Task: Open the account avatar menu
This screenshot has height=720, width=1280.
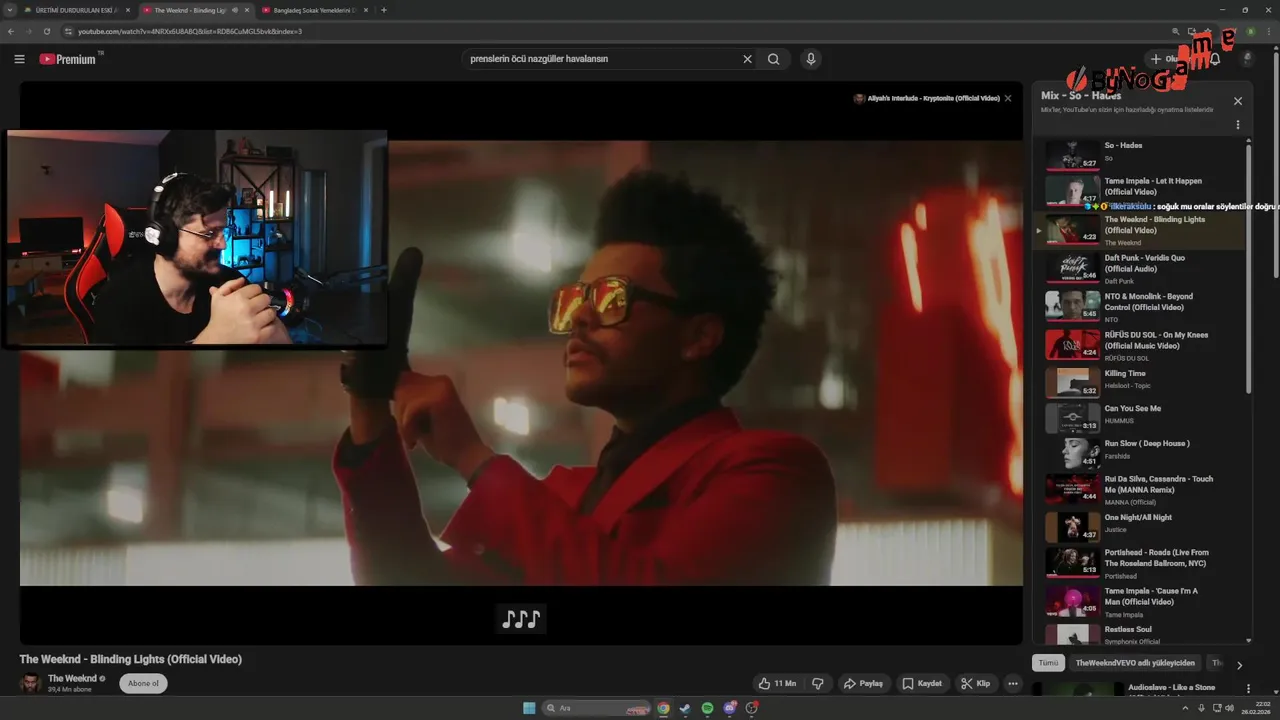Action: click(x=1247, y=59)
